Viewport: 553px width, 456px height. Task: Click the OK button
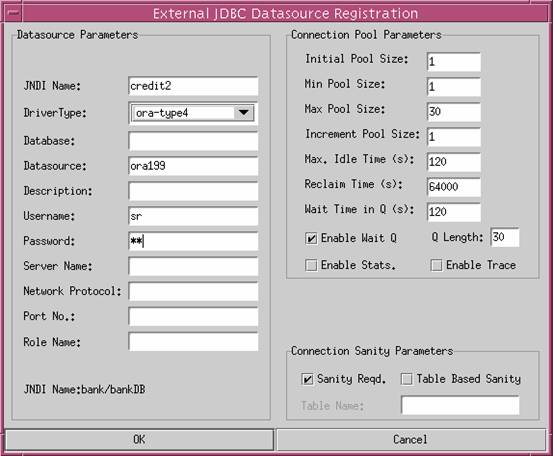[x=139, y=439]
